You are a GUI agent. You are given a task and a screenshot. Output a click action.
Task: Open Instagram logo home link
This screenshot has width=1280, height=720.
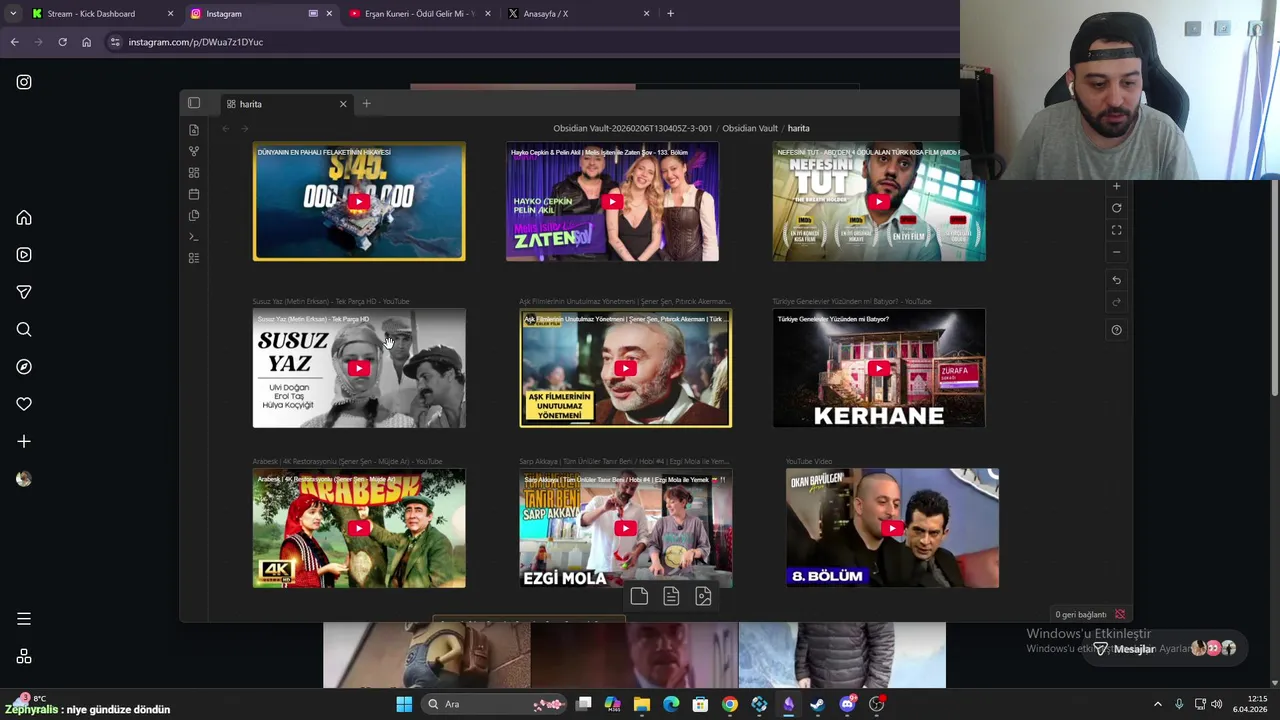24,82
